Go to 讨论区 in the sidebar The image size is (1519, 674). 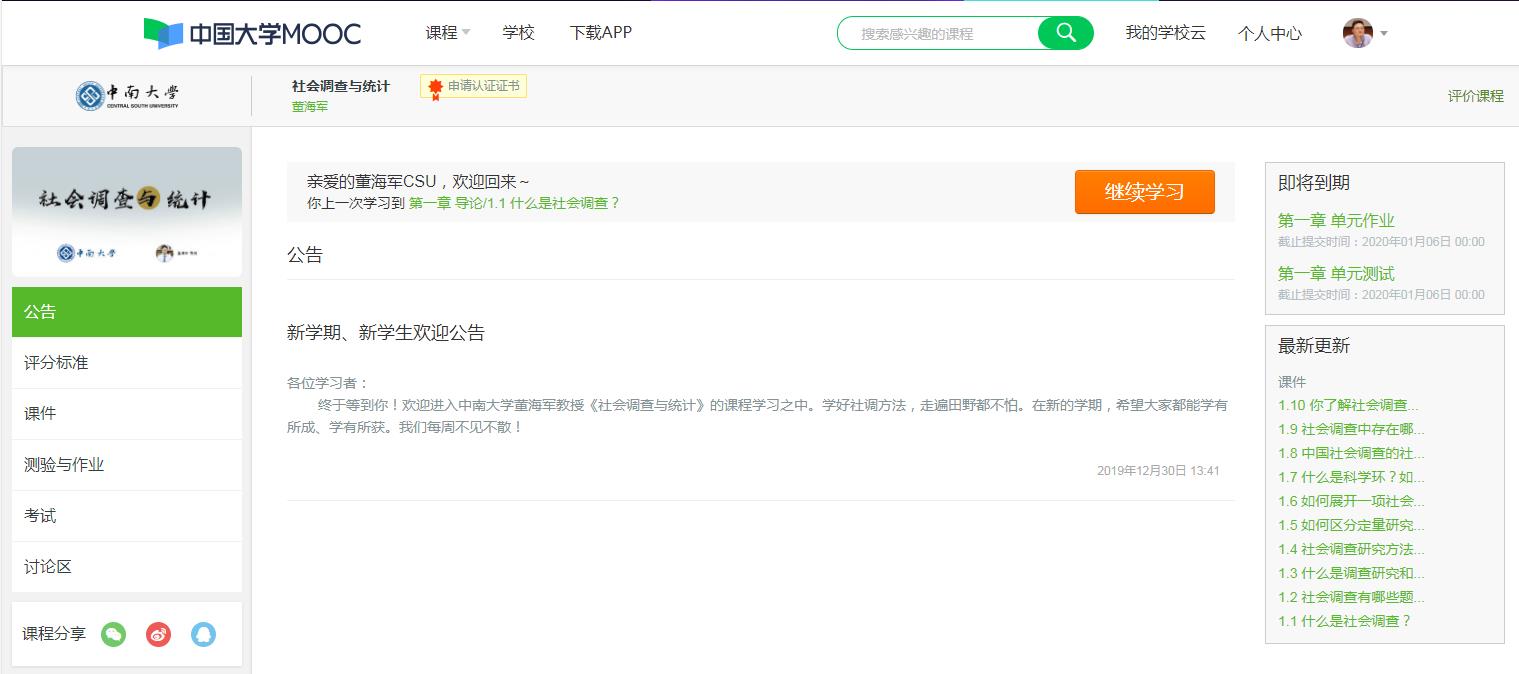point(48,567)
